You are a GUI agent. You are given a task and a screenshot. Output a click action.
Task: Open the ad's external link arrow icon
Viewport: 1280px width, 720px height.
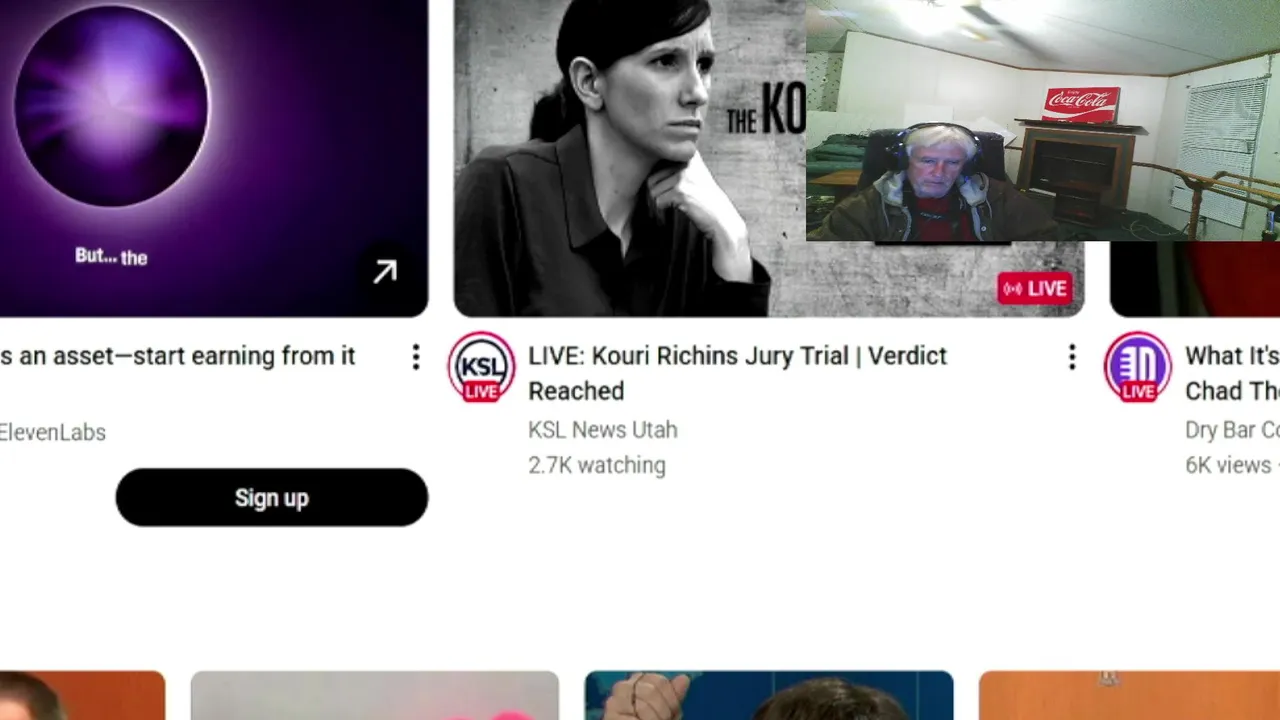coord(385,272)
